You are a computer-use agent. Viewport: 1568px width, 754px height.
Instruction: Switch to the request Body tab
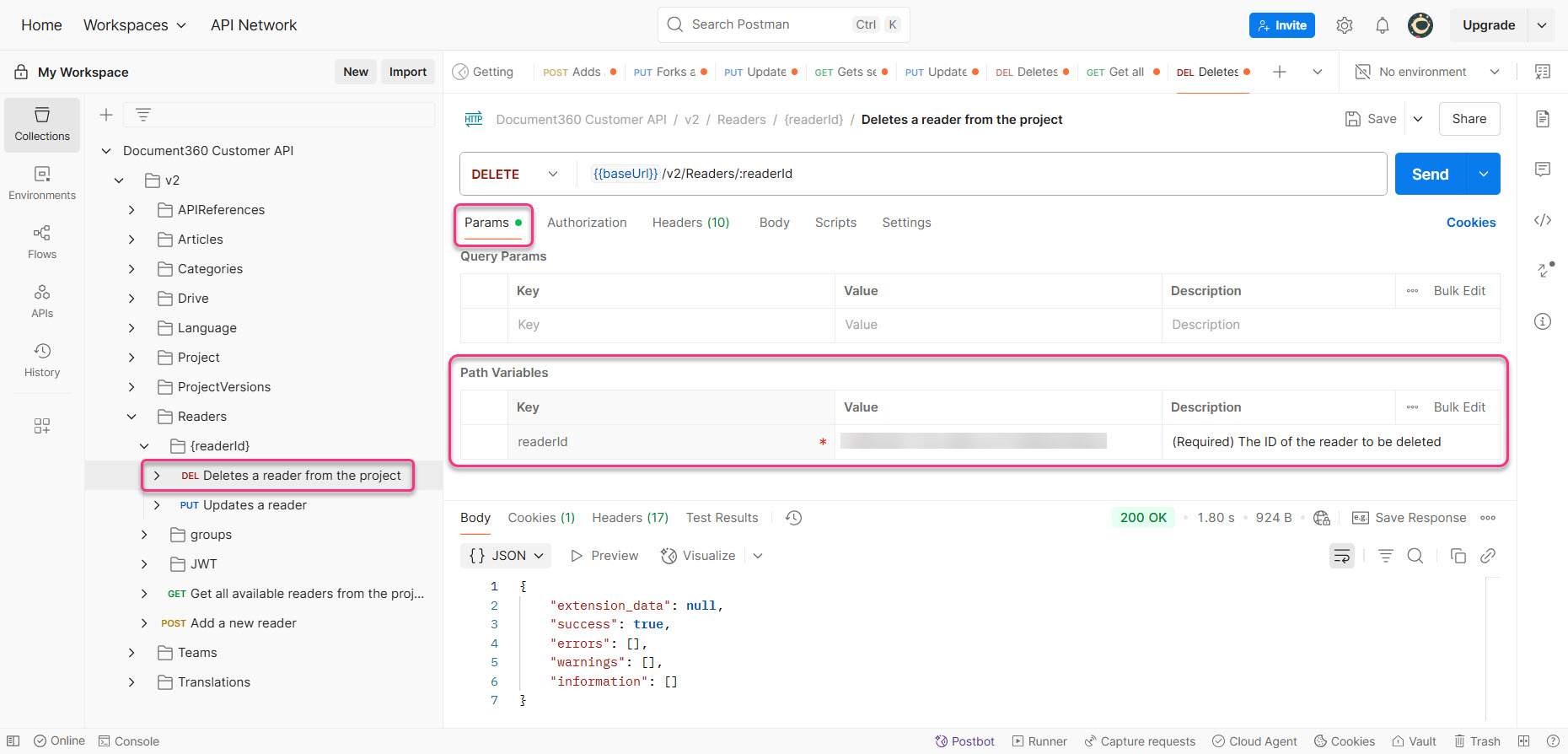click(x=774, y=223)
